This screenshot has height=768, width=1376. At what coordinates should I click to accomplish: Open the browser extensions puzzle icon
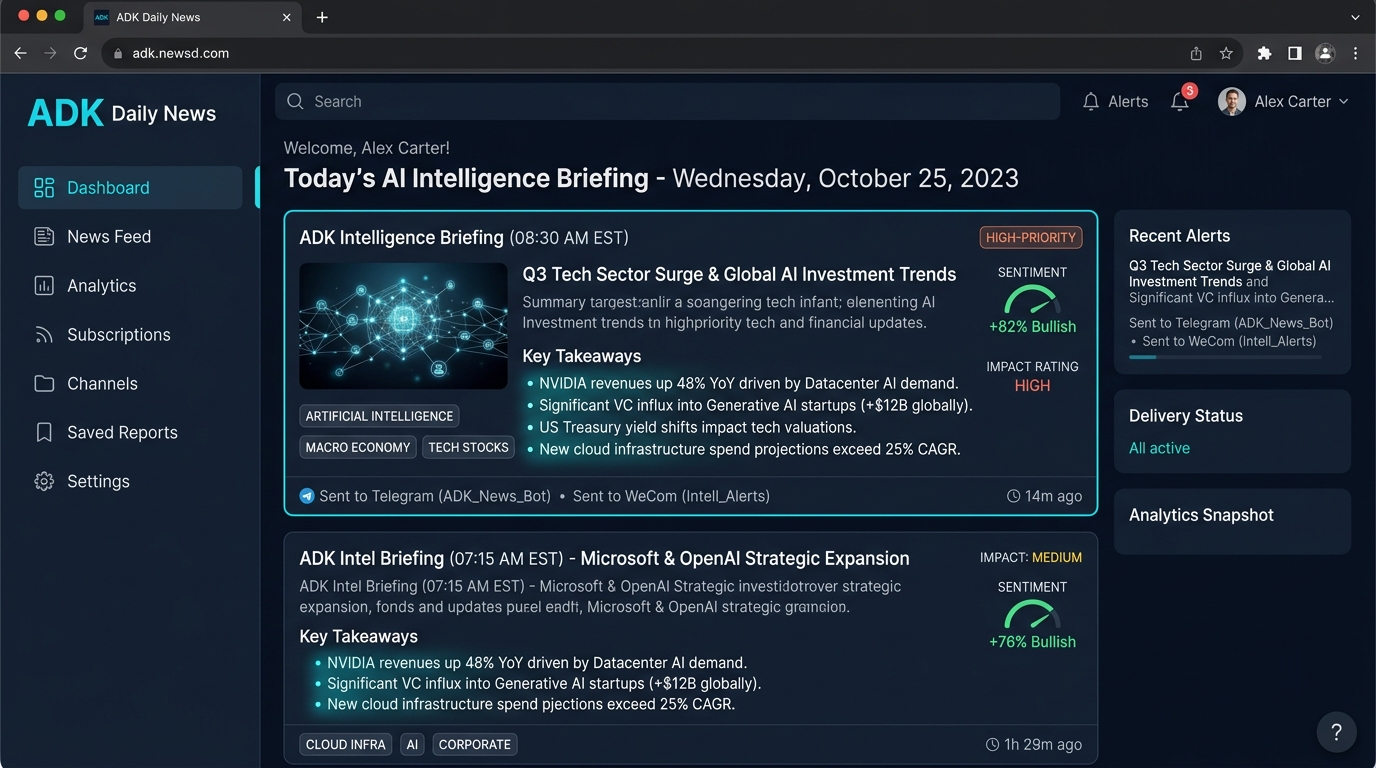click(1264, 53)
